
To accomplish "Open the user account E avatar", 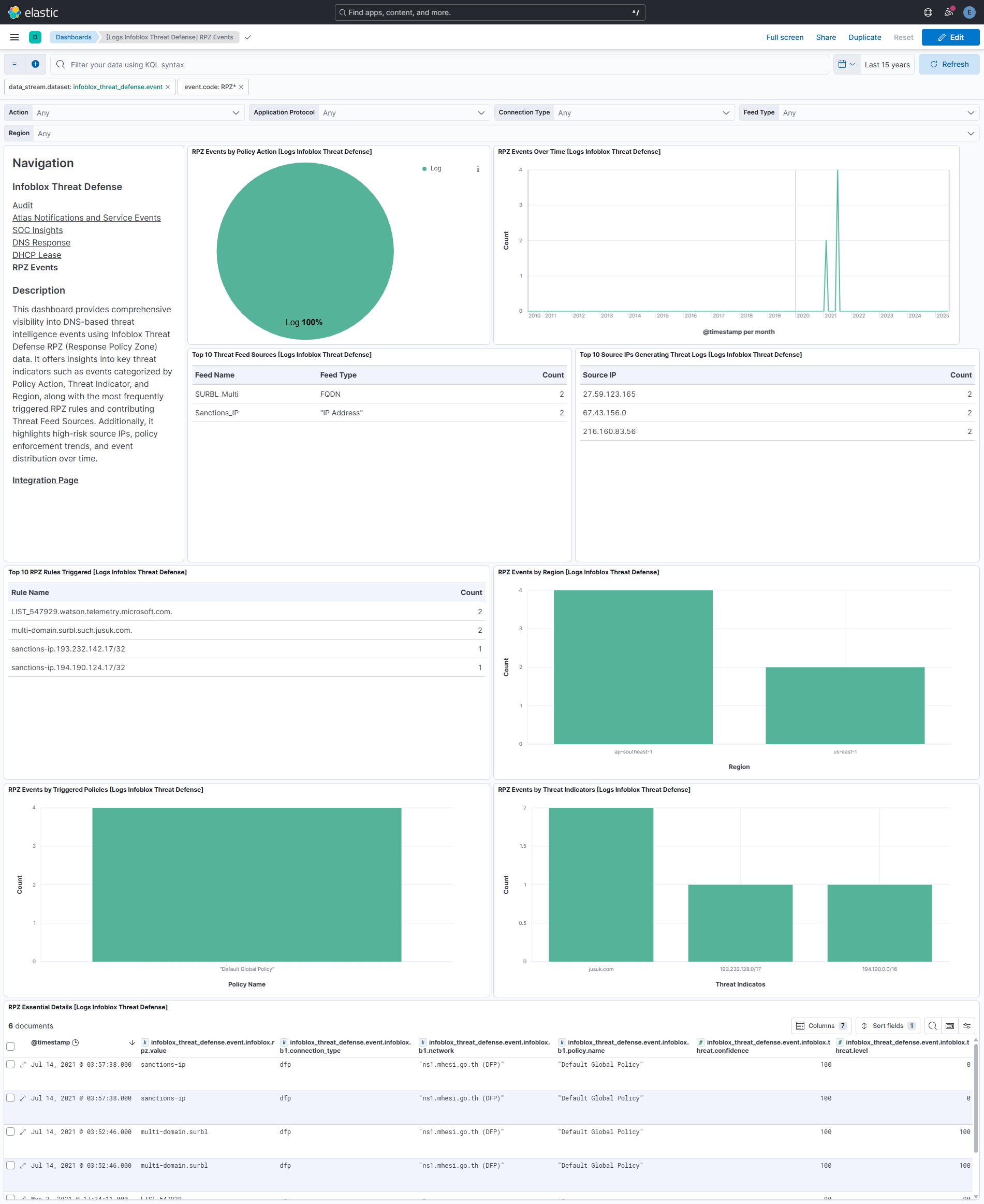I will click(970, 12).
